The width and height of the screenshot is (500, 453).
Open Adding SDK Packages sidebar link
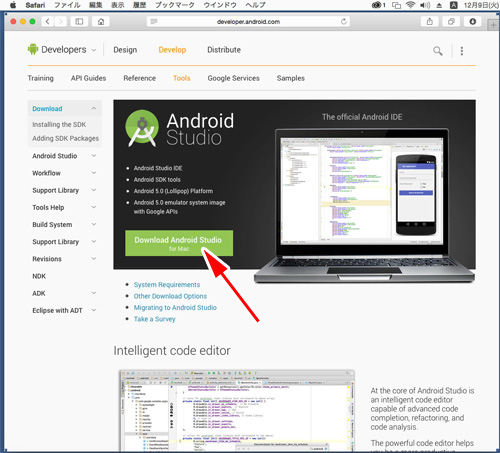[x=65, y=138]
